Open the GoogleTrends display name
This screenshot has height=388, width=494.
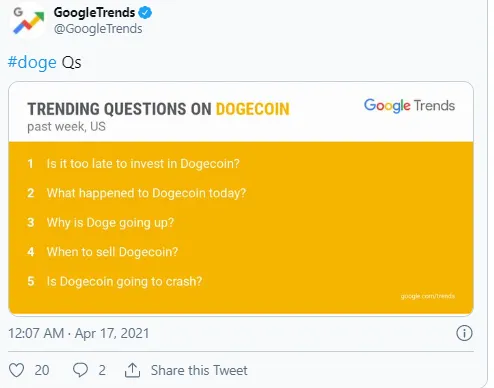(94, 13)
